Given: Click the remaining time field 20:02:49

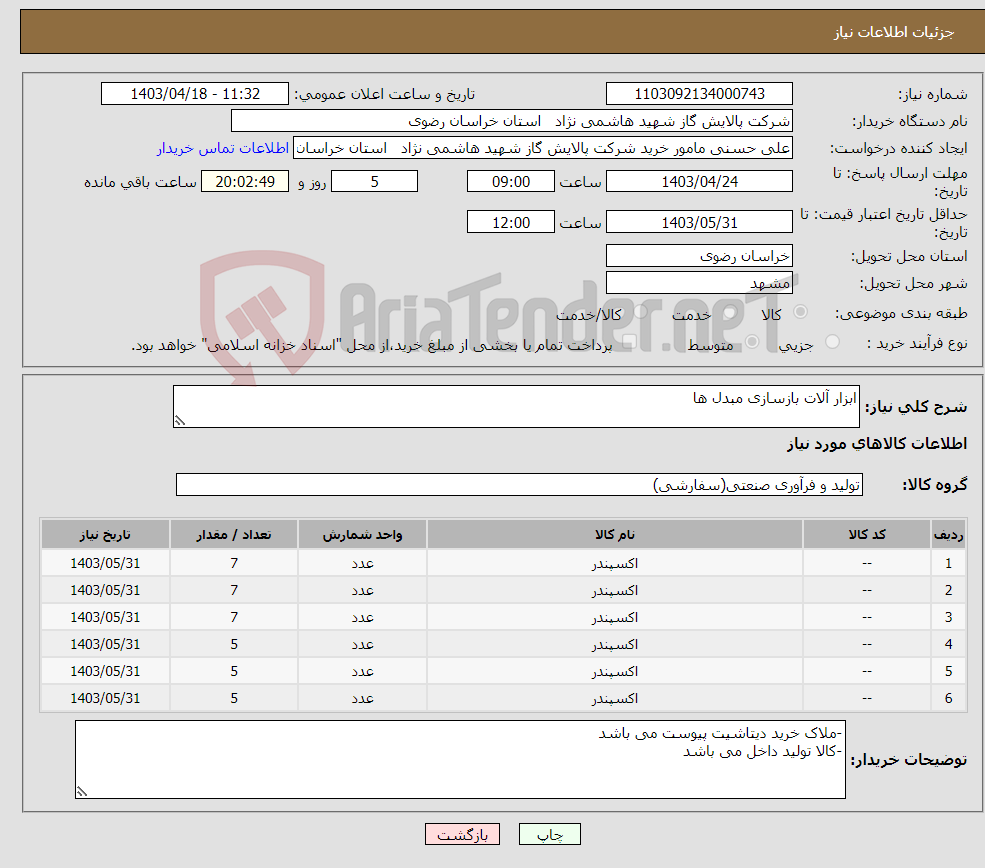Looking at the screenshot, I should pos(245,182).
